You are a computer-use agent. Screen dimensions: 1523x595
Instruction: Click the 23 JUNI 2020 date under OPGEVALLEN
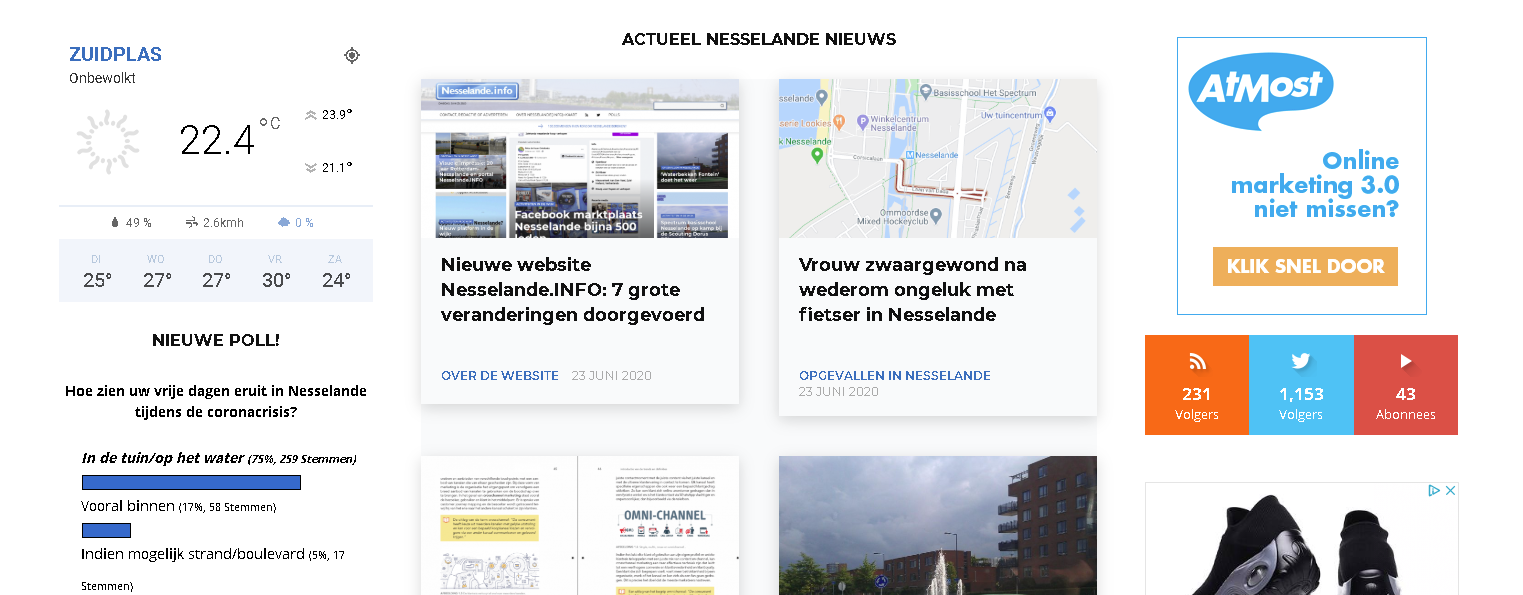[839, 391]
